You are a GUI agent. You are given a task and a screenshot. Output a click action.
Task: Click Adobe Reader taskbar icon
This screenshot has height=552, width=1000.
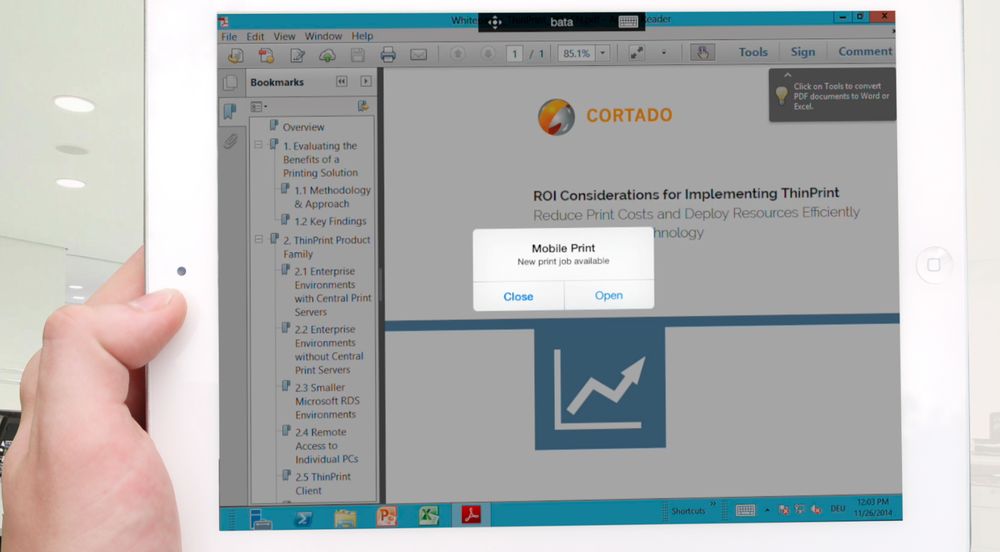(x=471, y=514)
